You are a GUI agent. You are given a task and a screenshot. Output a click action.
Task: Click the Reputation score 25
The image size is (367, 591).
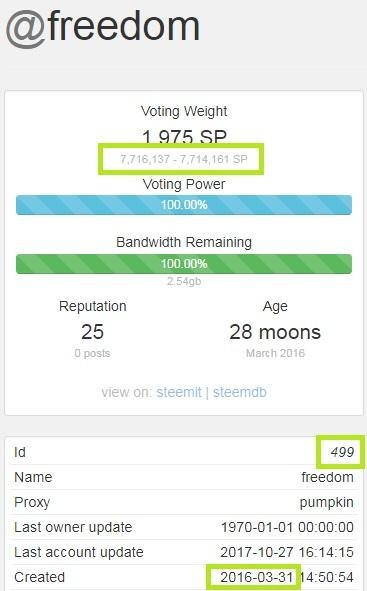[x=92, y=332]
